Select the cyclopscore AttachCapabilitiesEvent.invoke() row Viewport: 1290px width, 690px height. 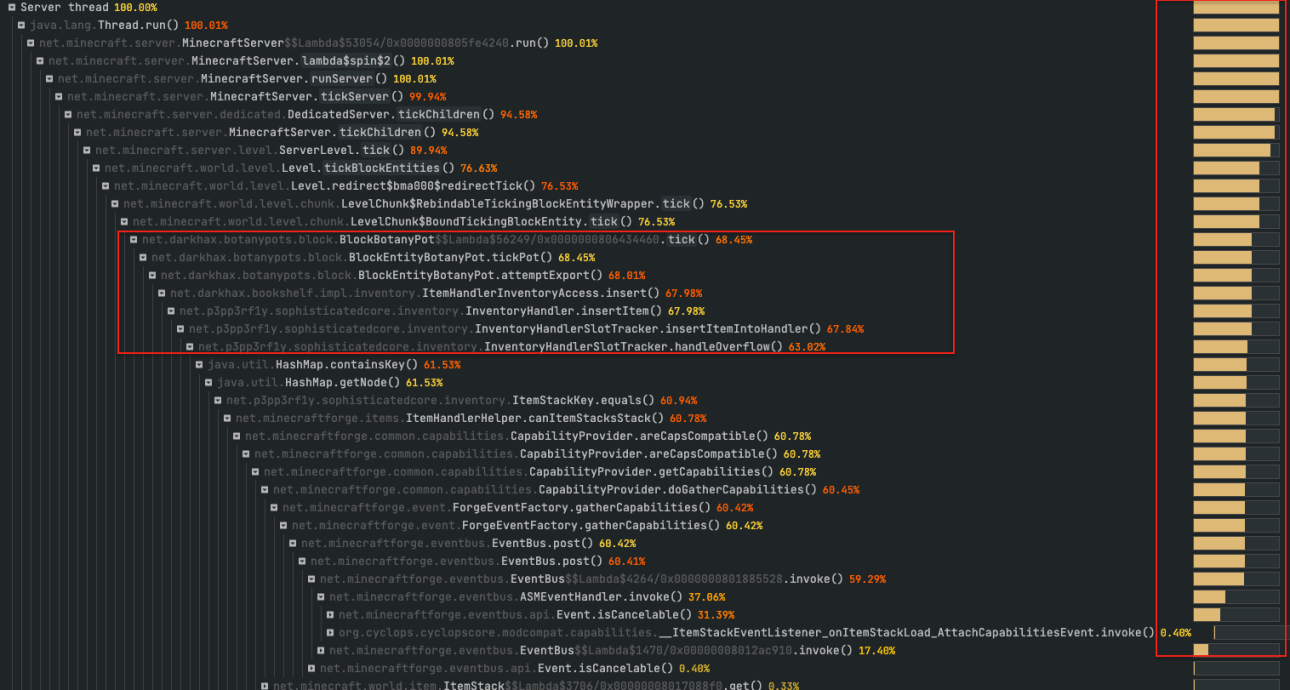click(x=765, y=633)
